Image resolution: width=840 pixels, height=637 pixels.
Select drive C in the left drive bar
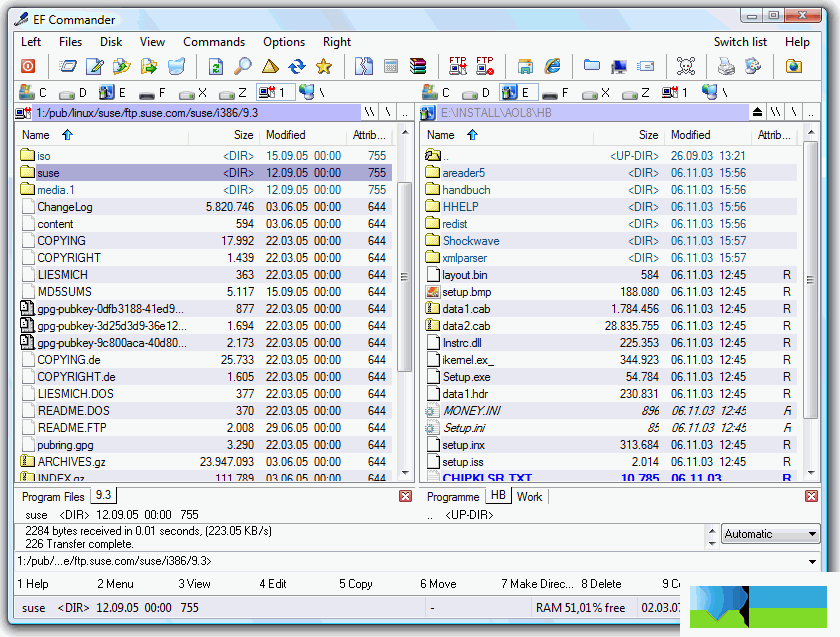(x=32, y=93)
